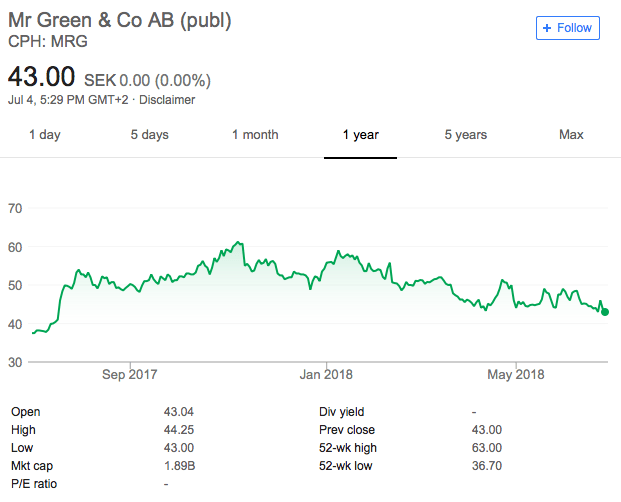Click the Open value 43.04
Screen dimensions: 621x502
(179, 412)
